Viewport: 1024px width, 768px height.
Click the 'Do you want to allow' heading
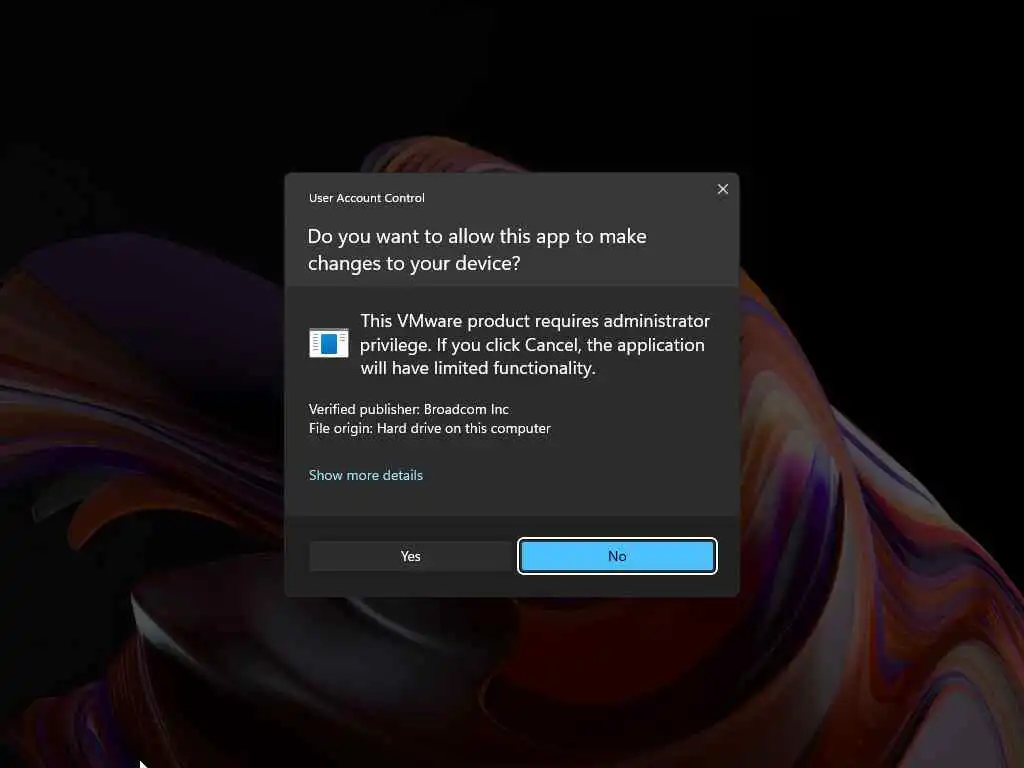tap(477, 249)
